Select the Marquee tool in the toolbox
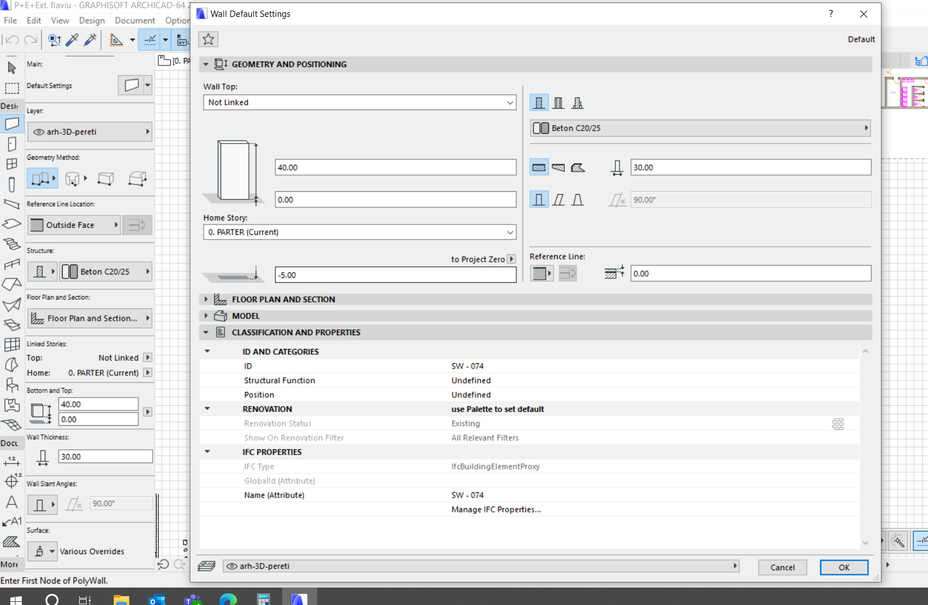928x605 pixels. pyautogui.click(x=11, y=88)
